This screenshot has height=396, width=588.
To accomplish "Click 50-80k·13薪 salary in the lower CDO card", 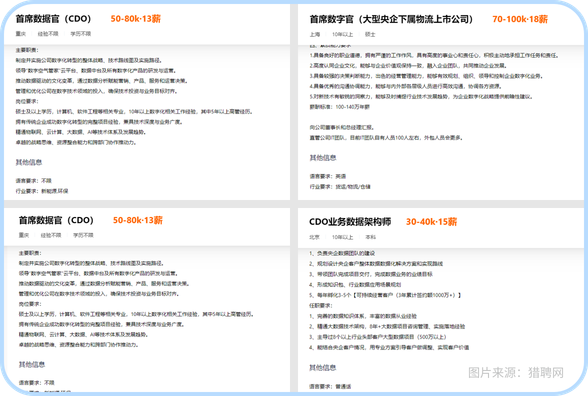I will point(138,220).
